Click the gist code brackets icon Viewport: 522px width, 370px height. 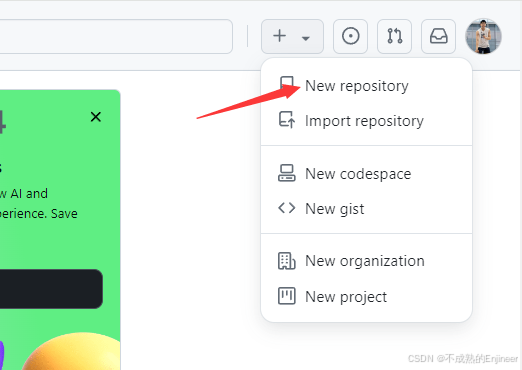(x=287, y=208)
